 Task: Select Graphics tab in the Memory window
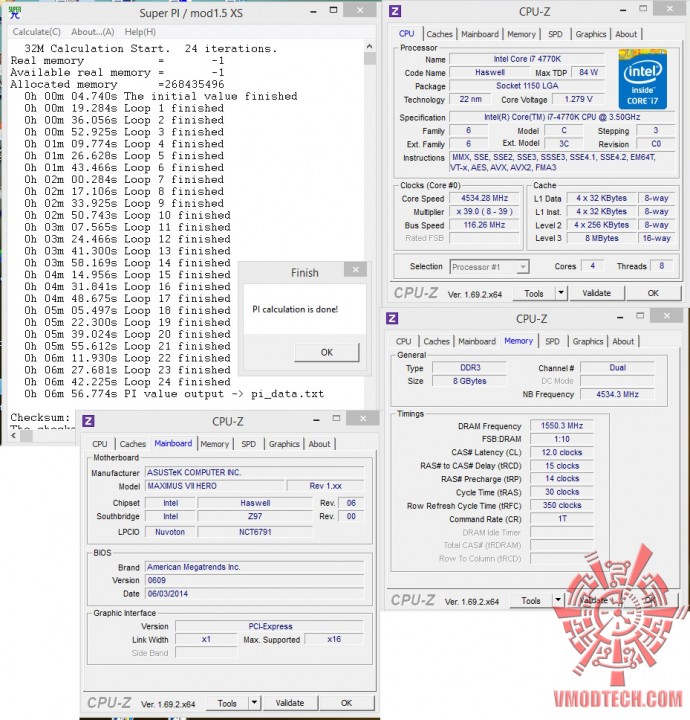click(588, 341)
